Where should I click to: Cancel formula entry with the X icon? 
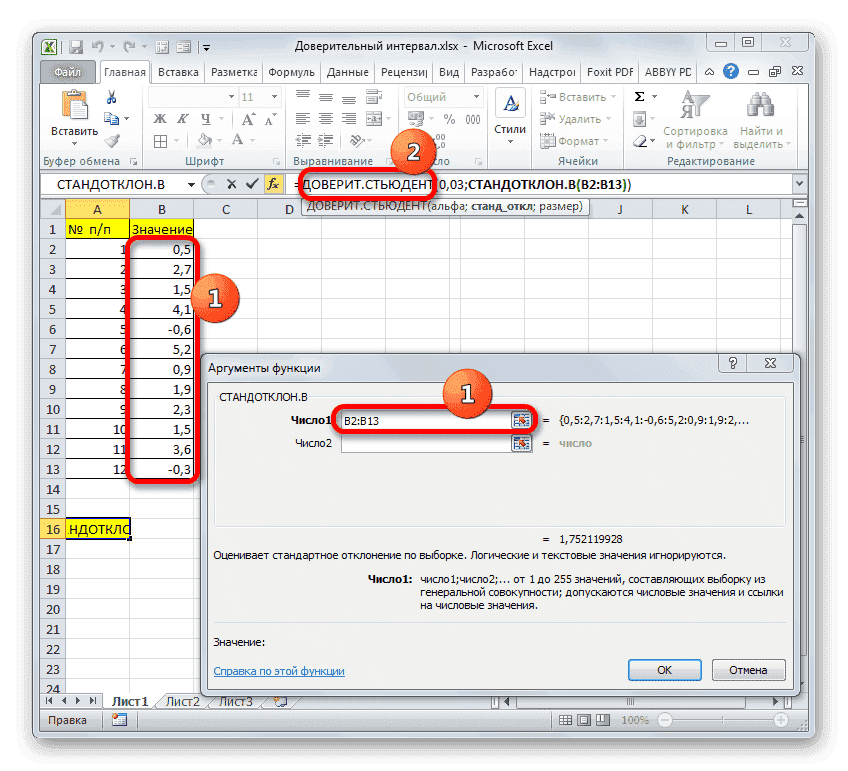232,184
